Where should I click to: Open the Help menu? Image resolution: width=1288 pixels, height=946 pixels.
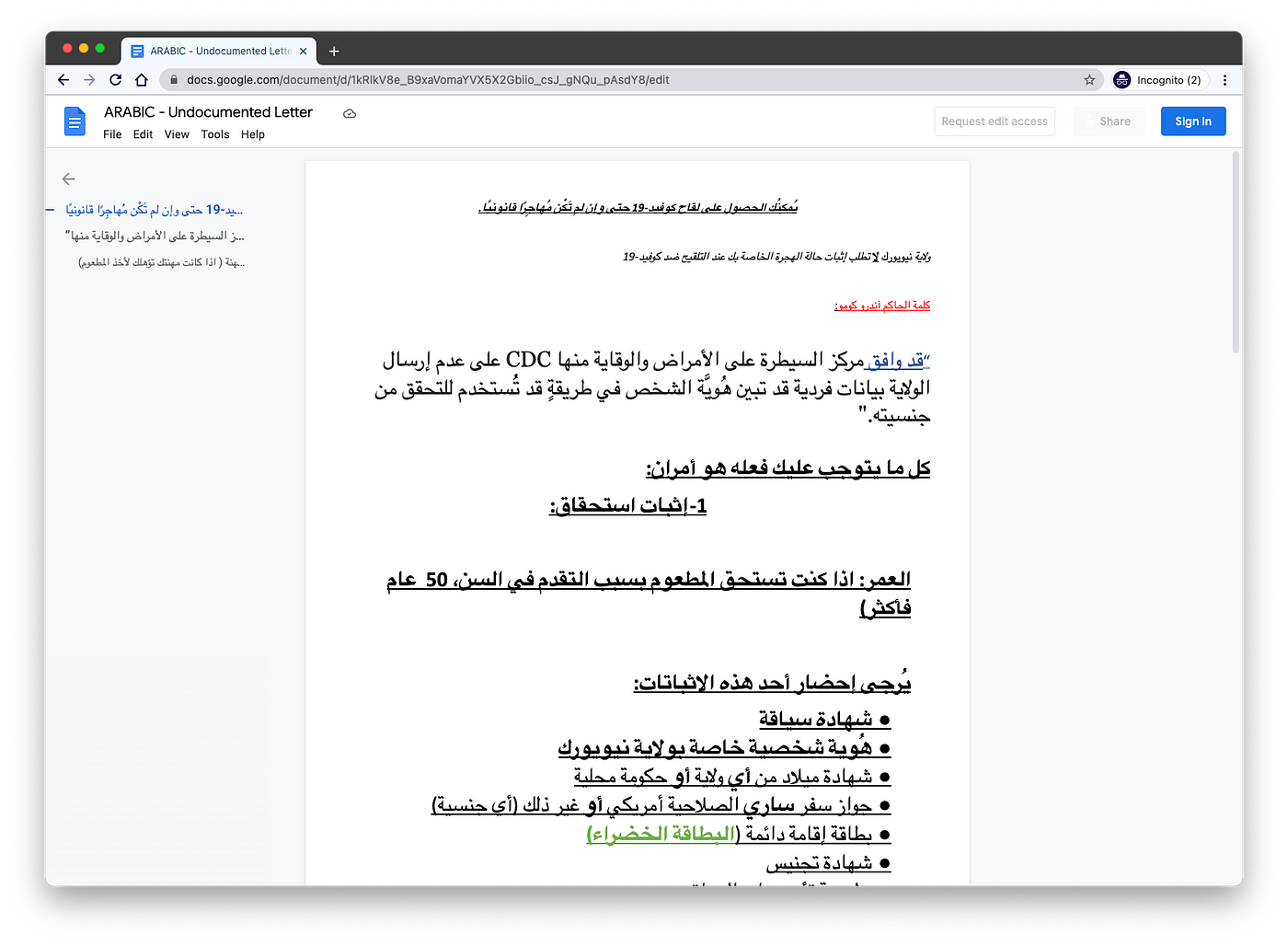tap(253, 134)
